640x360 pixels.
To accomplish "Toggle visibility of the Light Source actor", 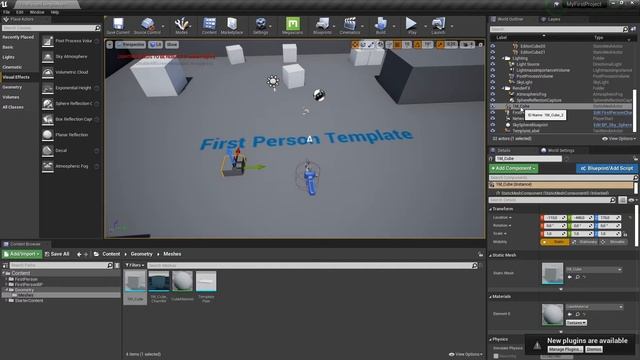I will [493, 64].
